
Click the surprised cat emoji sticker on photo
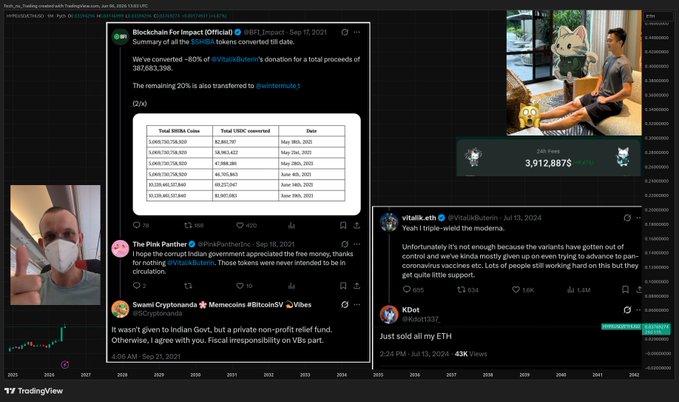coord(529,114)
